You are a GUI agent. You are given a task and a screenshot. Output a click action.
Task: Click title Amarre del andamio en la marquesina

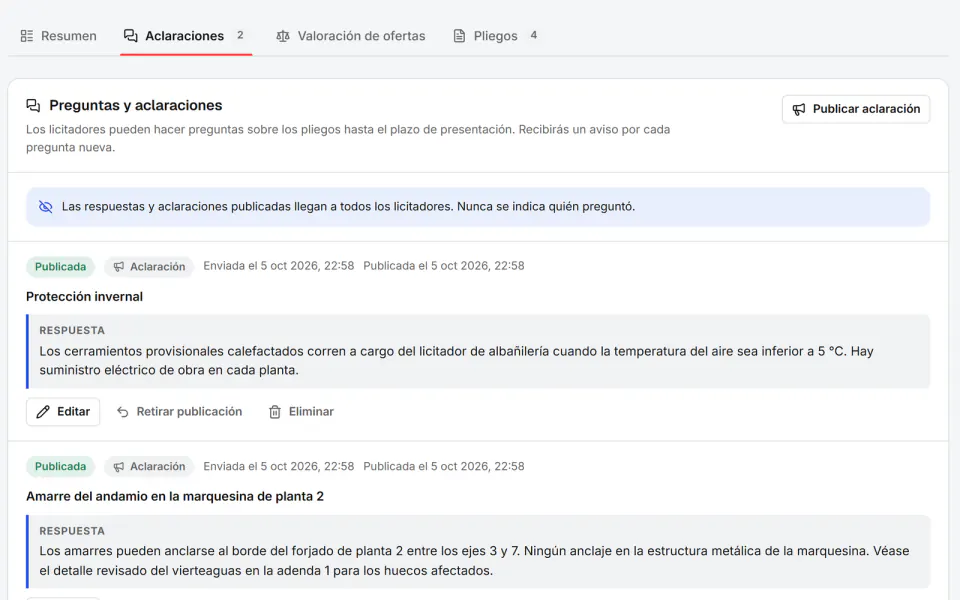(175, 497)
